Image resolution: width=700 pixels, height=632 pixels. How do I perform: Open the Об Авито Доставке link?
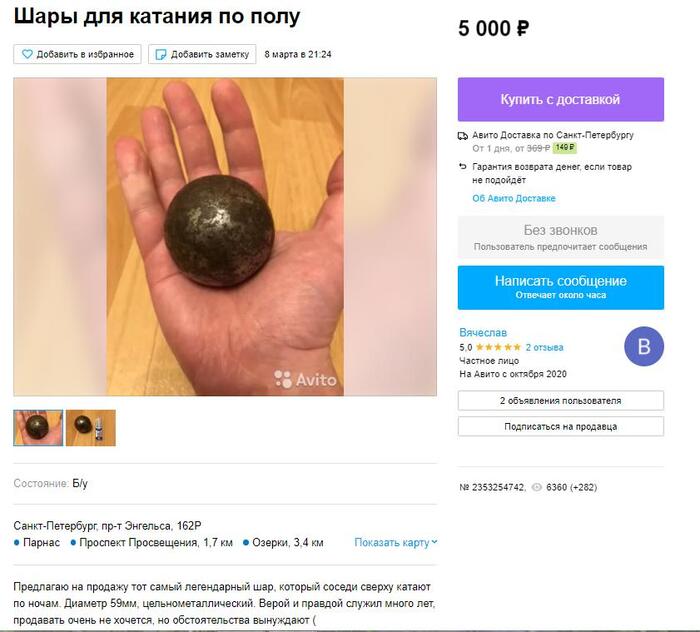coord(514,198)
